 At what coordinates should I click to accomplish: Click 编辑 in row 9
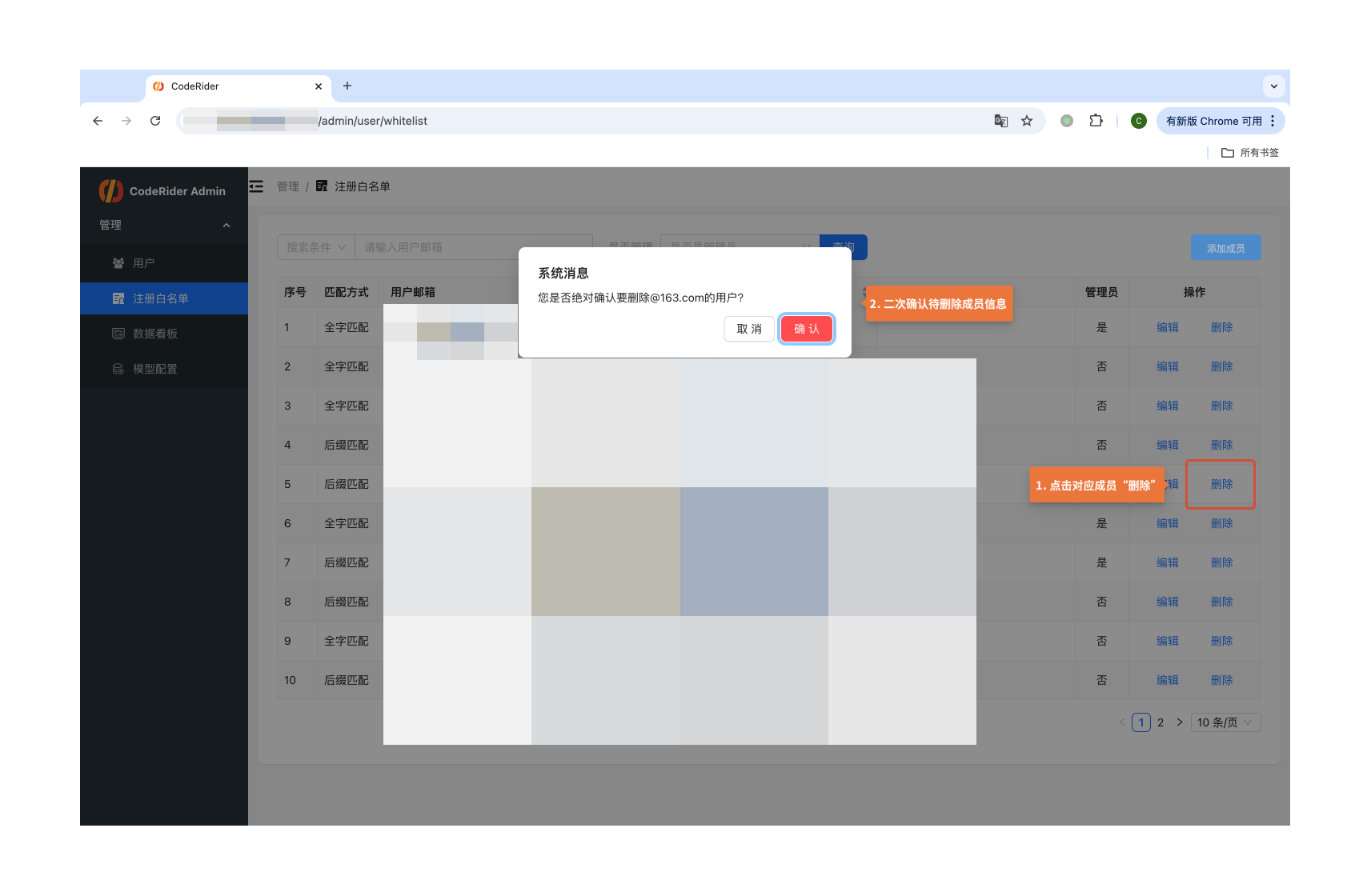tap(1168, 641)
